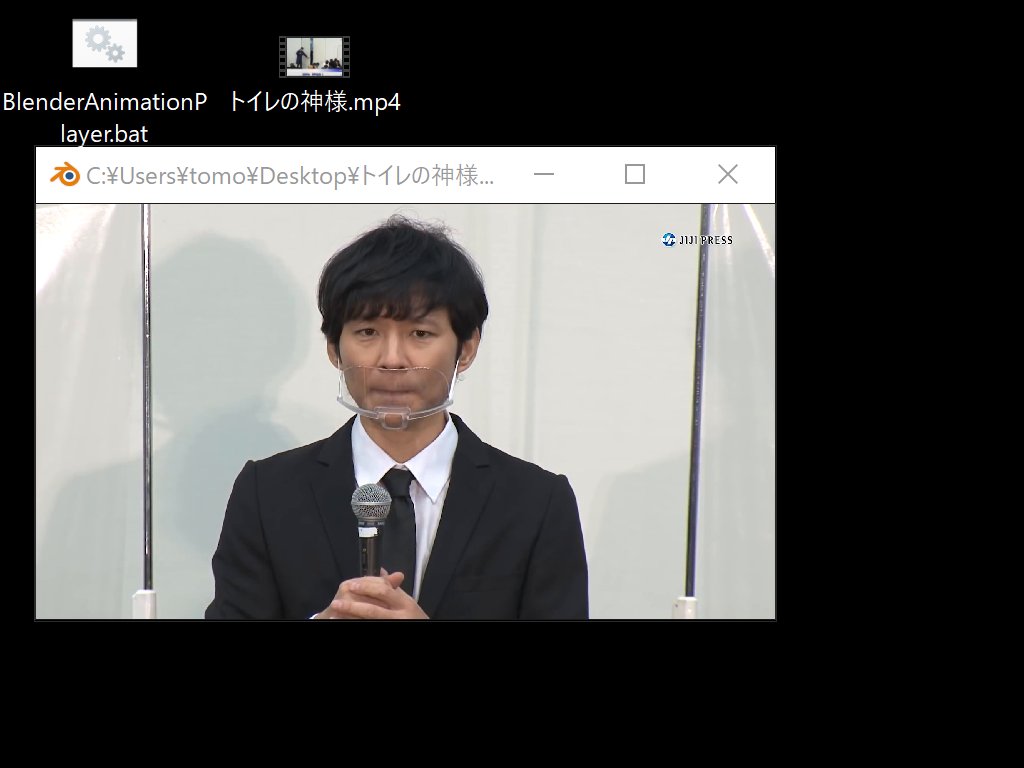Close the Blender animation player window

pyautogui.click(x=728, y=174)
